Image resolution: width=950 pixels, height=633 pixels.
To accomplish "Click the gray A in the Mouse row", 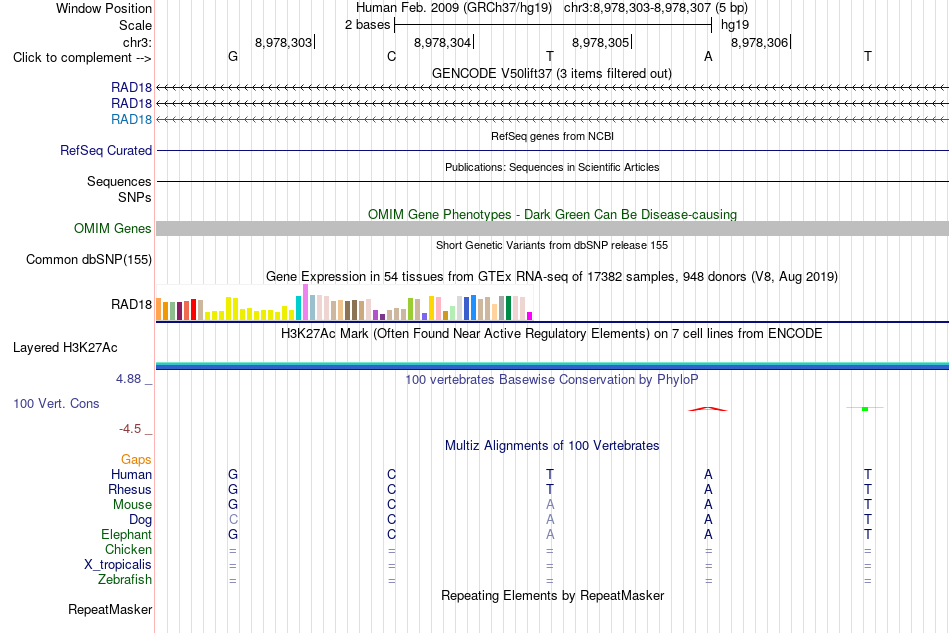I will [x=550, y=505].
